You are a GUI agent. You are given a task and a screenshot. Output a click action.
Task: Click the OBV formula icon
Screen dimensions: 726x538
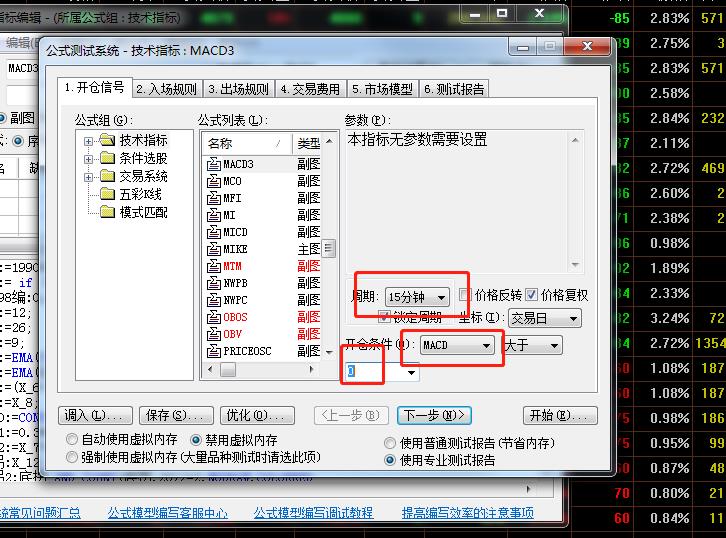213,334
